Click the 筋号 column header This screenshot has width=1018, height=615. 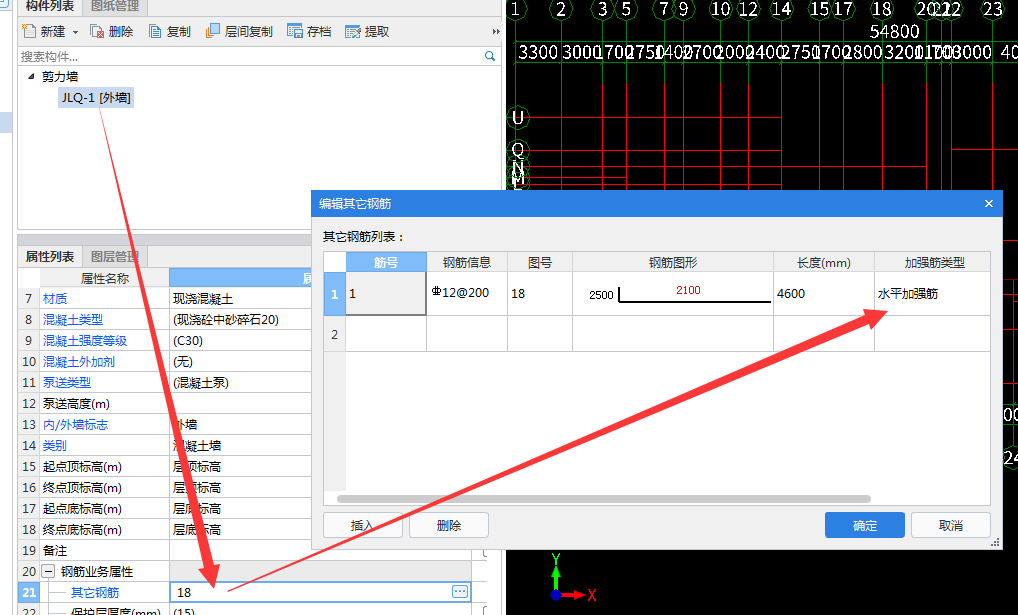coord(386,262)
